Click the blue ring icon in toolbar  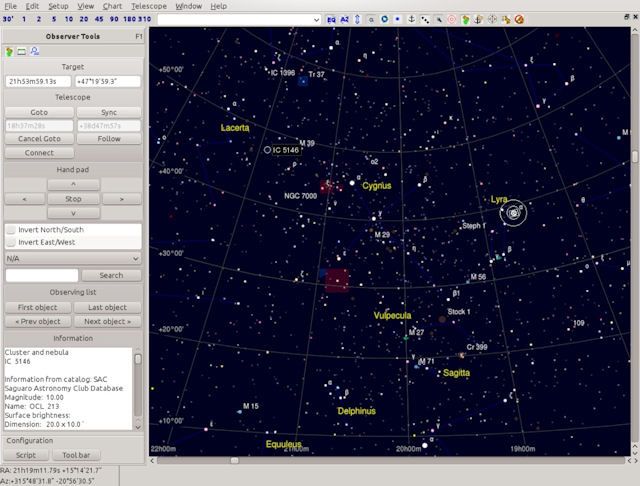tap(384, 19)
